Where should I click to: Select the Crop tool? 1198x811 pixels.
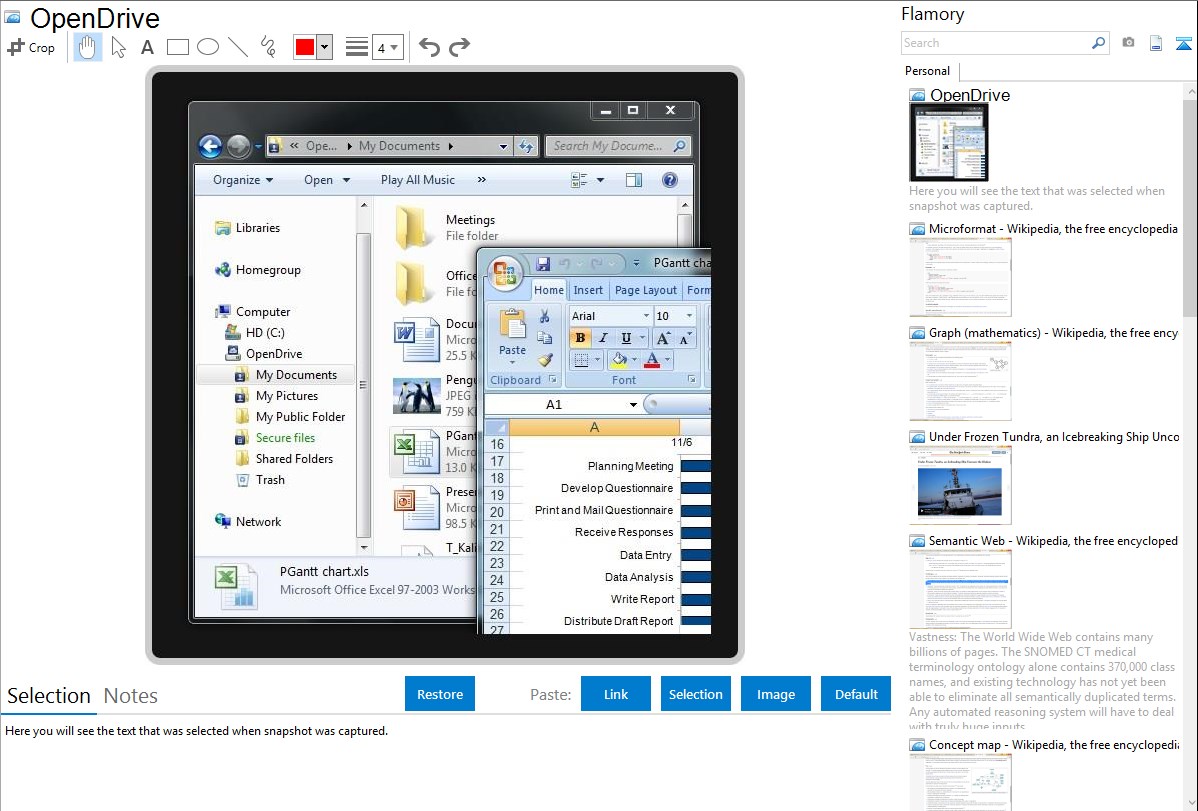pos(31,47)
